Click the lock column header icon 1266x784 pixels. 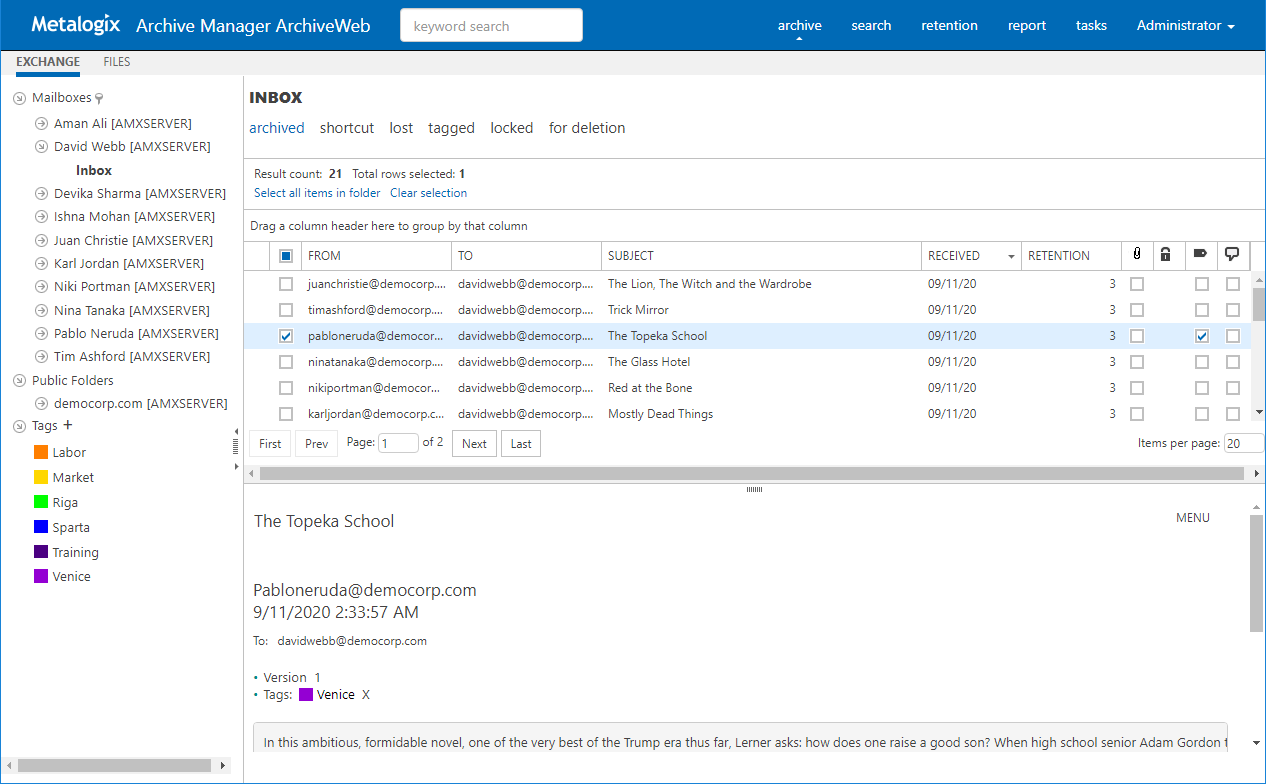pyautogui.click(x=1165, y=255)
